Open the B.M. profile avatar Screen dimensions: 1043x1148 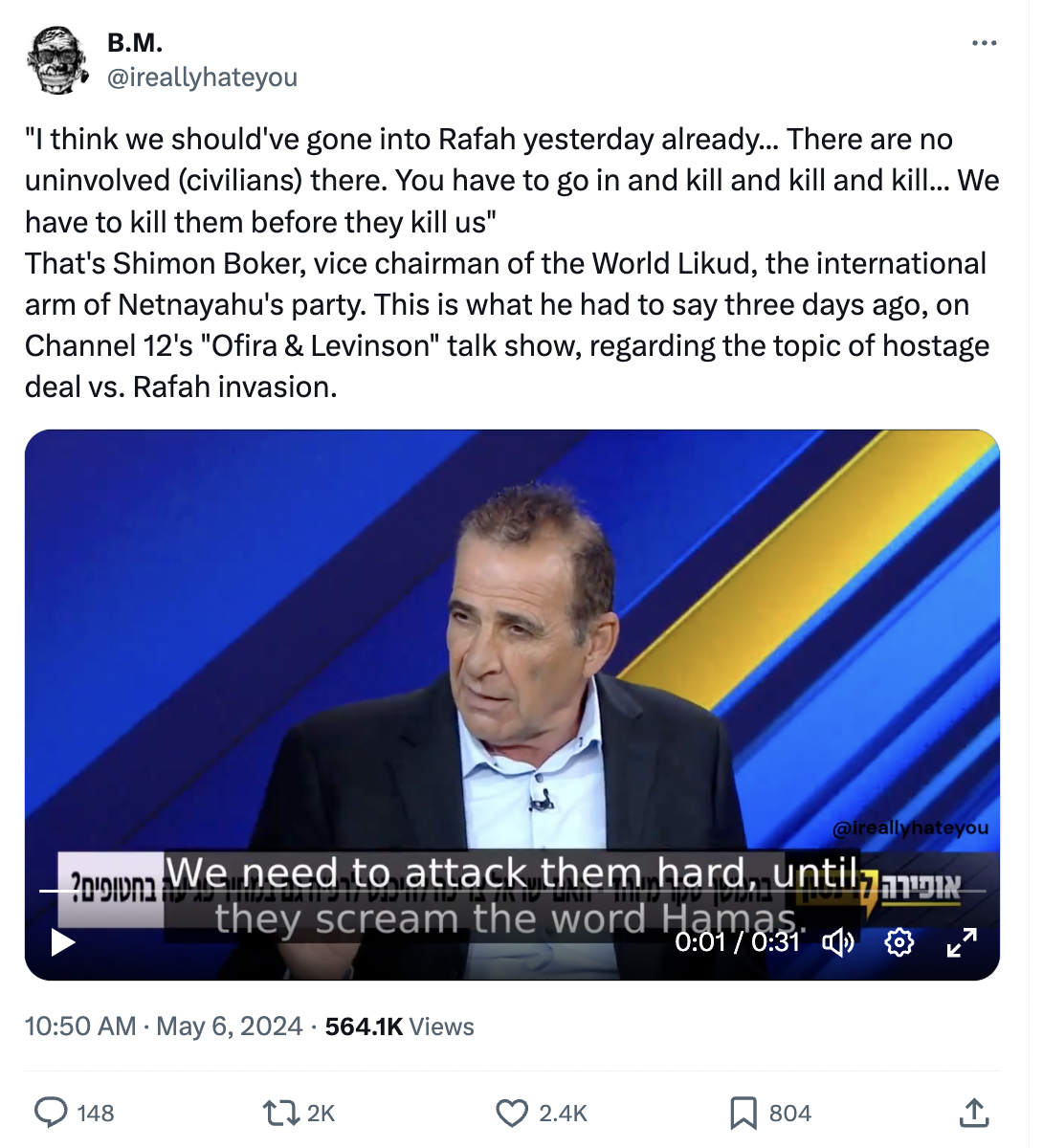[58, 60]
